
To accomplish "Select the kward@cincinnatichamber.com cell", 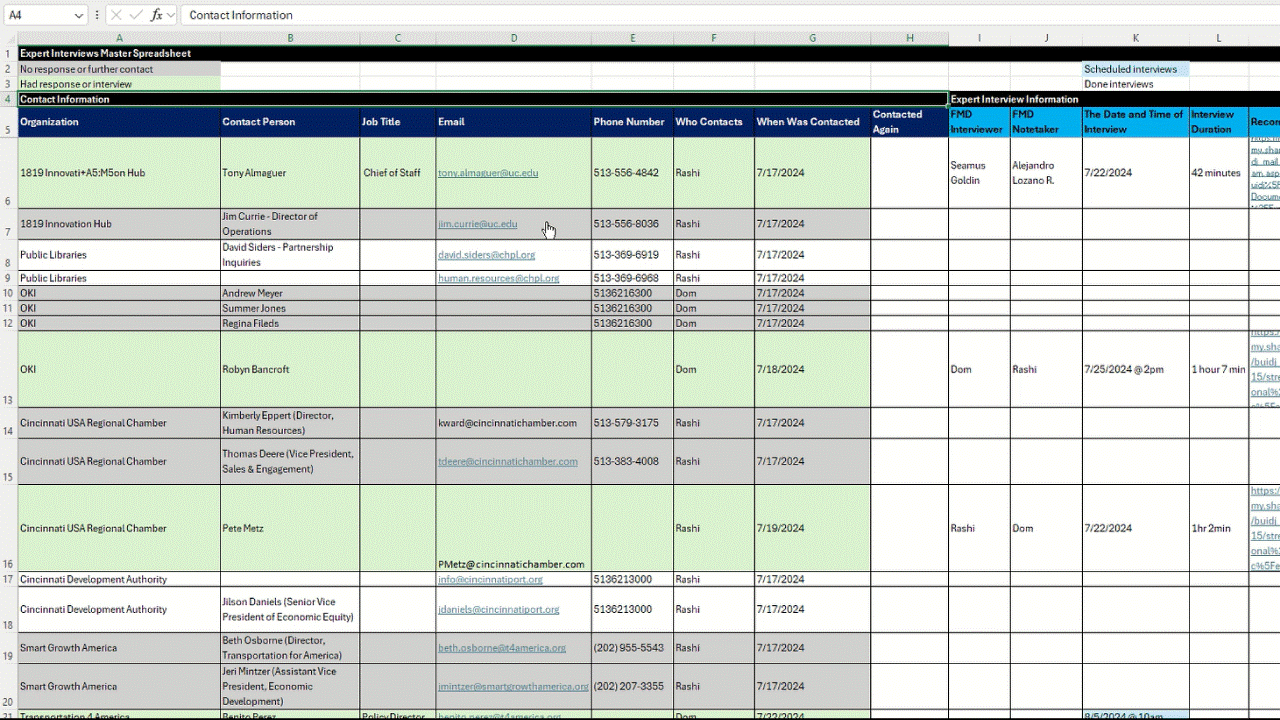I will click(513, 423).
